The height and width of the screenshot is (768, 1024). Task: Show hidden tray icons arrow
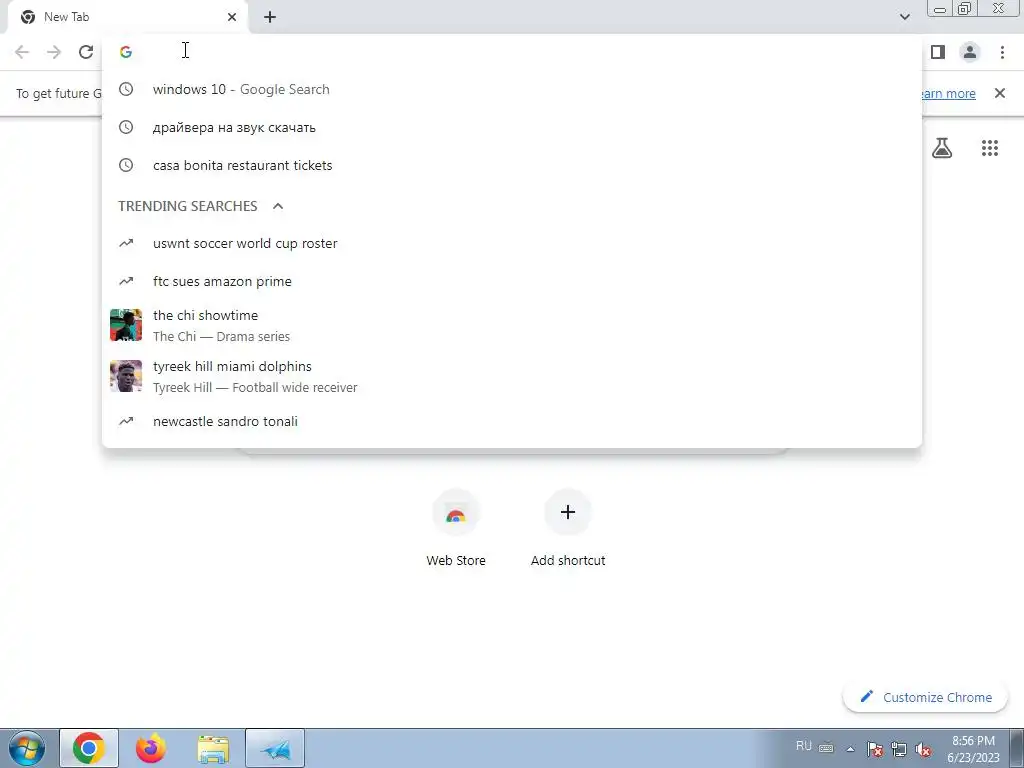[850, 749]
